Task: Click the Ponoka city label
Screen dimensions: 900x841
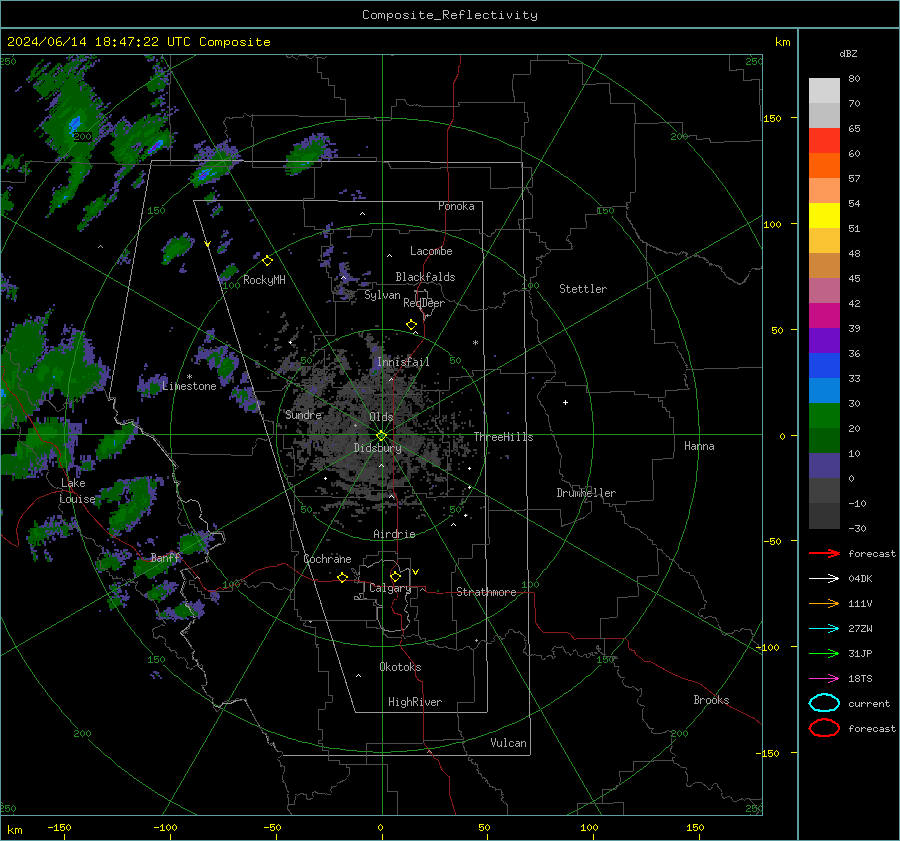Action: coord(456,206)
